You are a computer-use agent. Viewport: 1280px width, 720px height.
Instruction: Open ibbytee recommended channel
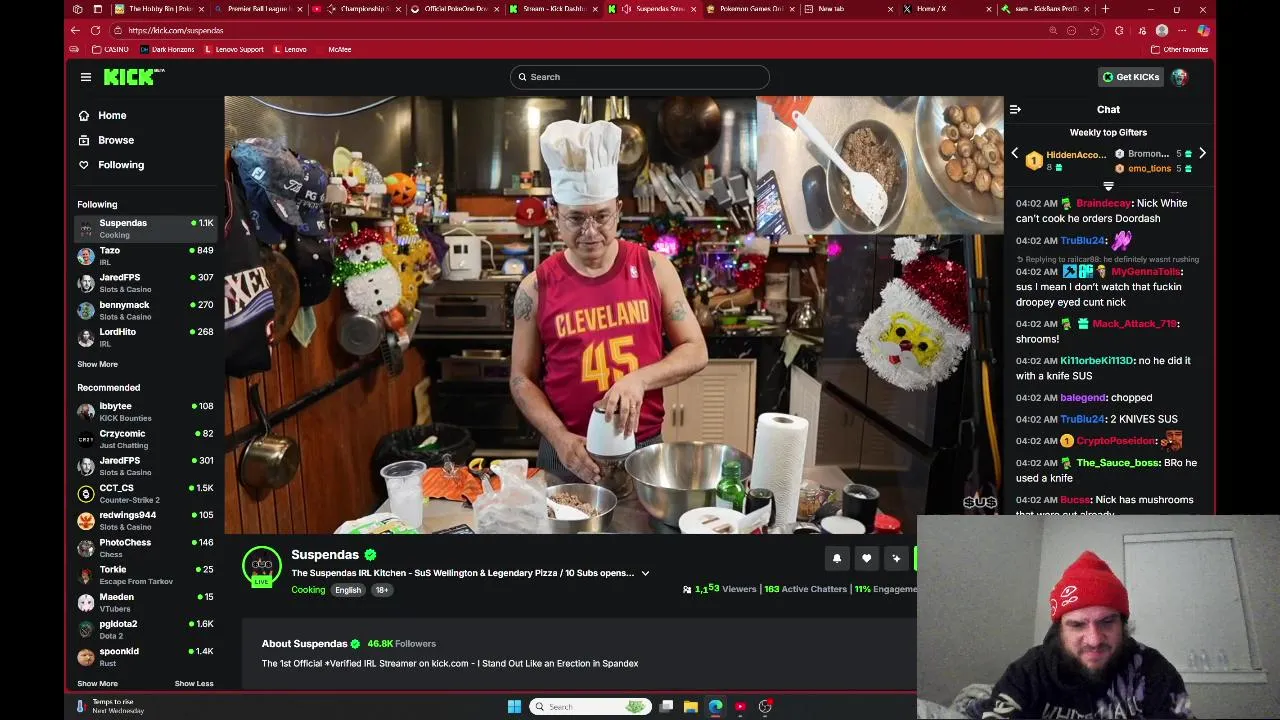(146, 412)
